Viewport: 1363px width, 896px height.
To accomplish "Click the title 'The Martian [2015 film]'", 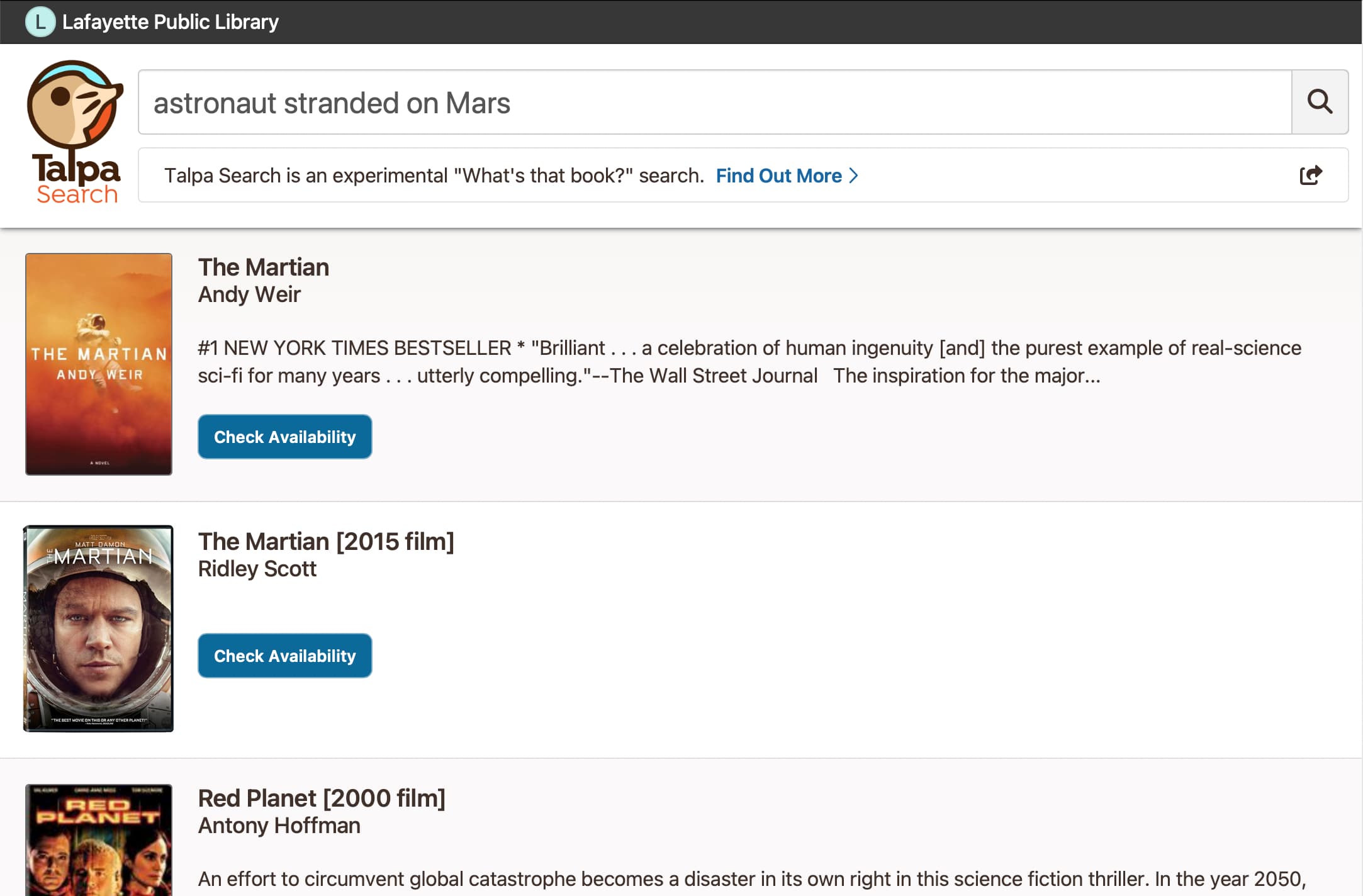I will click(326, 542).
